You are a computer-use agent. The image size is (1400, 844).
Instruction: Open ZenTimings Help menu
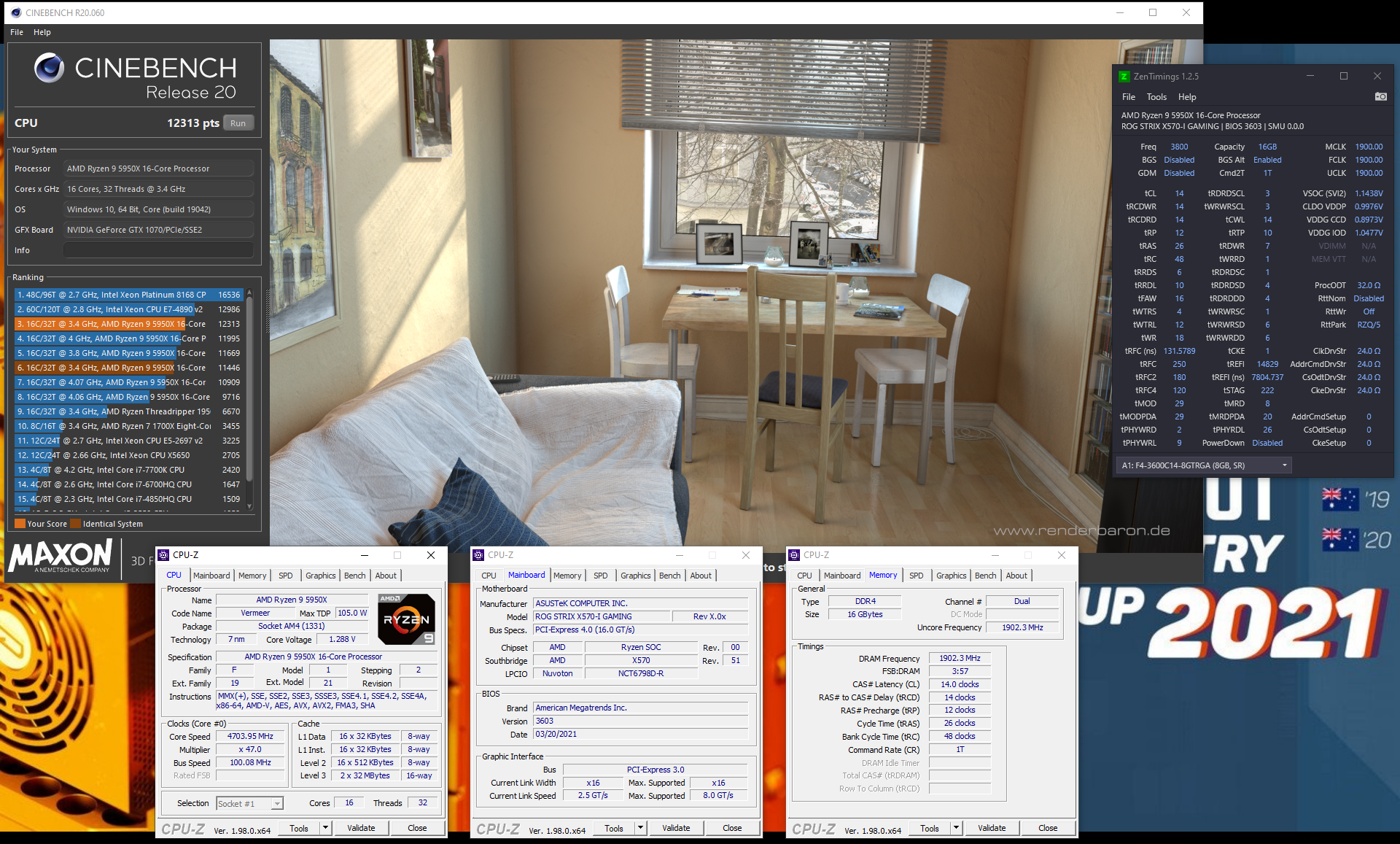[x=1187, y=97]
